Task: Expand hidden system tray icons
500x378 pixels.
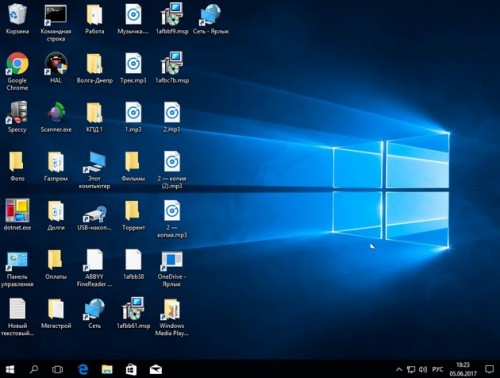Action: point(399,369)
